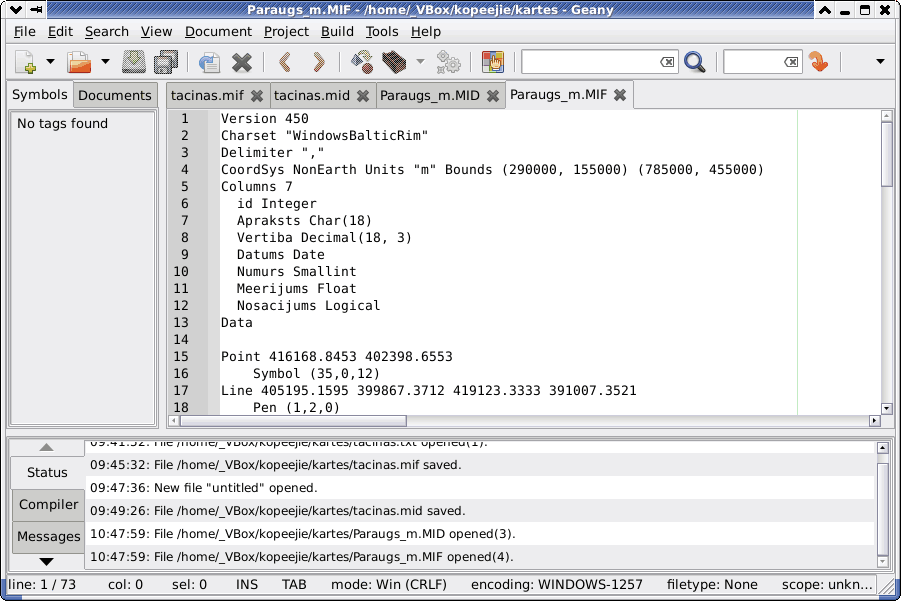Image resolution: width=901 pixels, height=601 pixels.
Task: Open the color chooser icon
Action: coord(492,62)
